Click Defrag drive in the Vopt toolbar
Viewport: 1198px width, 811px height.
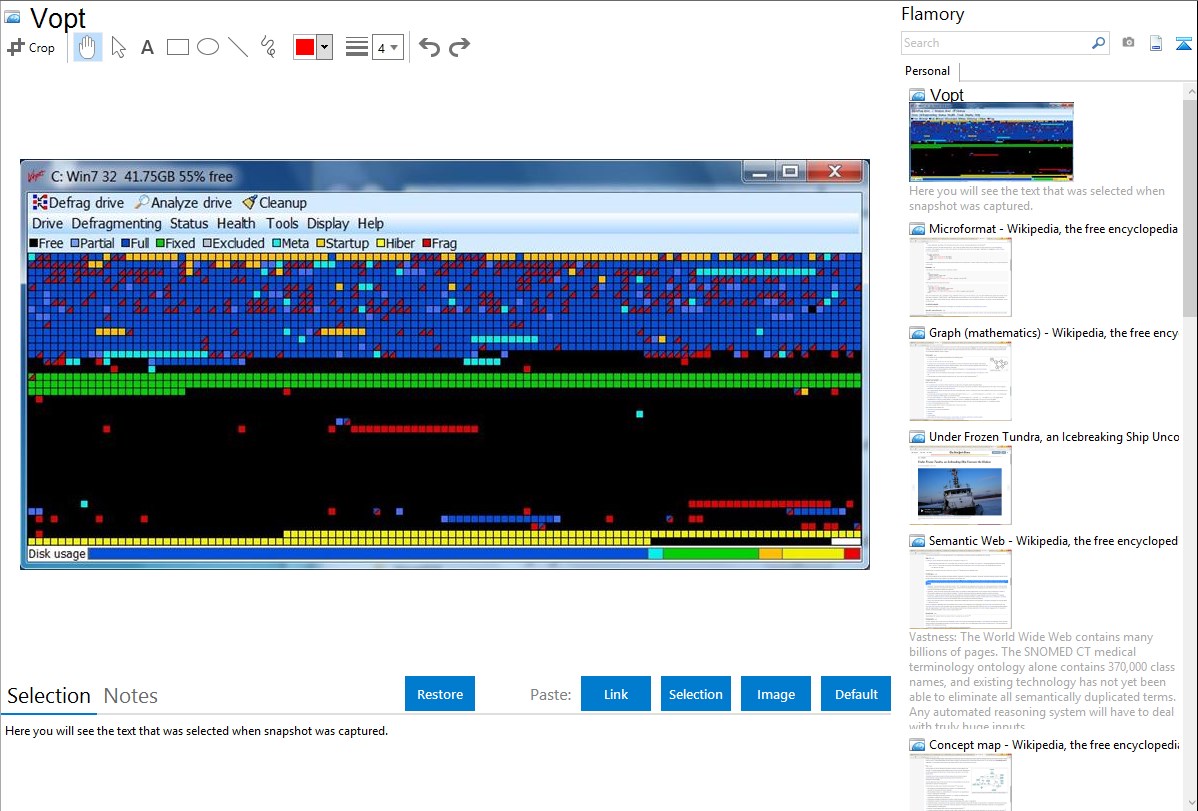click(78, 203)
